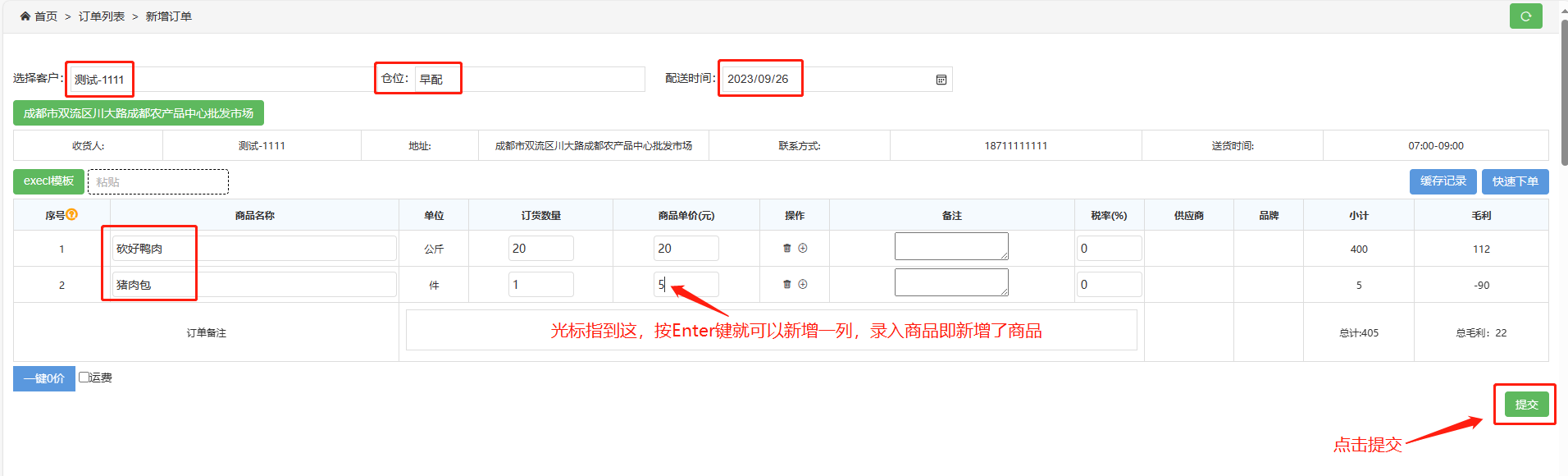Viewport: 1568px width, 476px height.
Task: Select the green address tag 成都市双流区
Action: 138,113
